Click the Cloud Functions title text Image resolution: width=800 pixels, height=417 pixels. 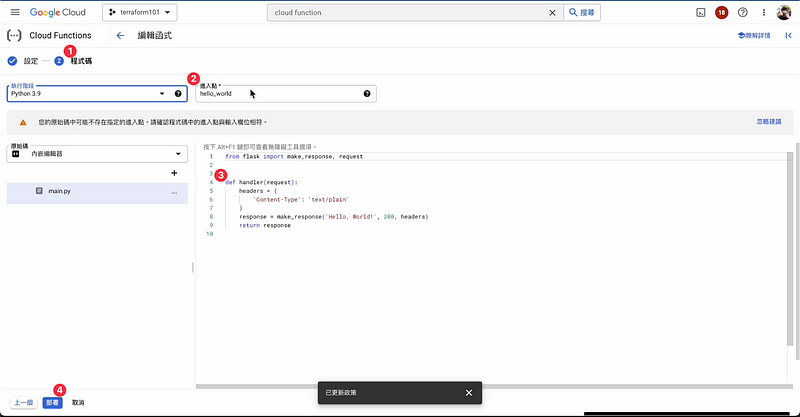60,35
